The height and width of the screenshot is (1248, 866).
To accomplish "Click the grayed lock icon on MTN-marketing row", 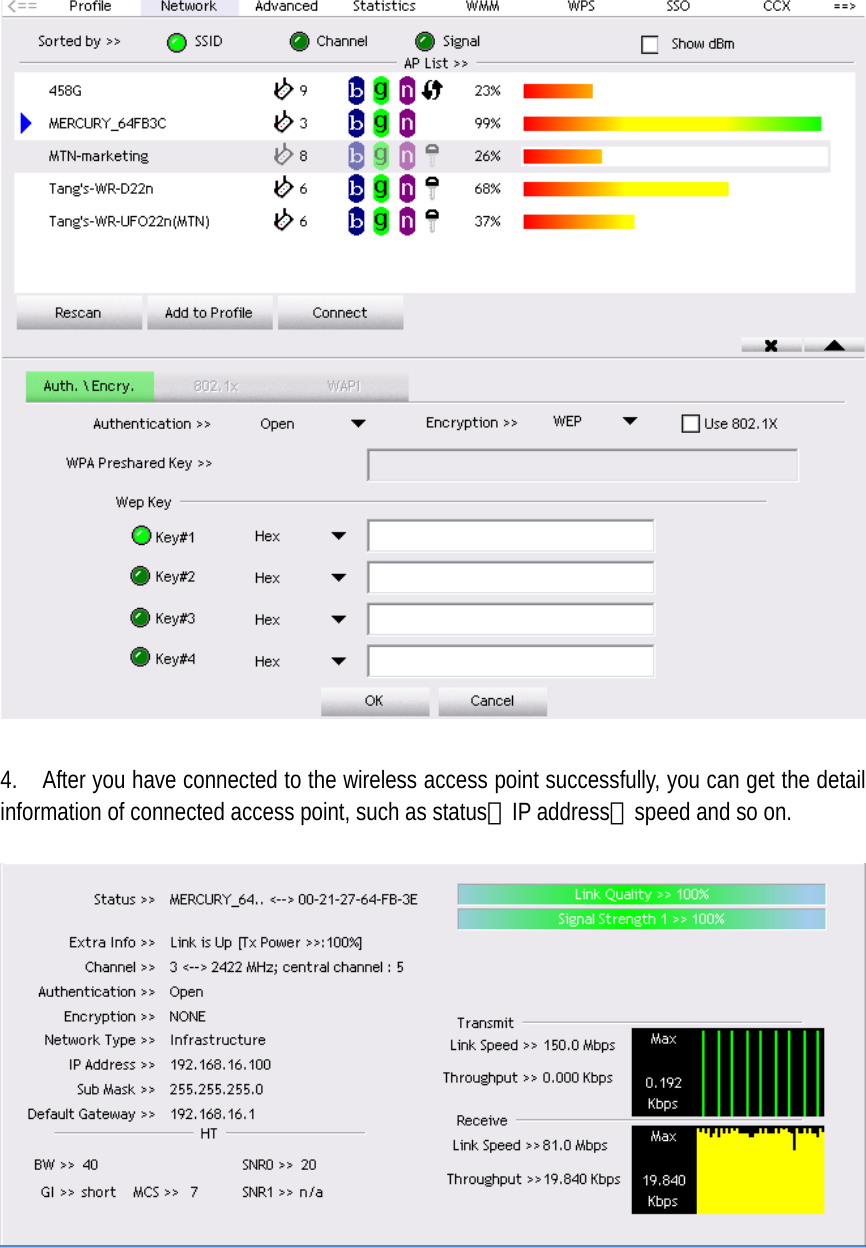I will [x=430, y=156].
